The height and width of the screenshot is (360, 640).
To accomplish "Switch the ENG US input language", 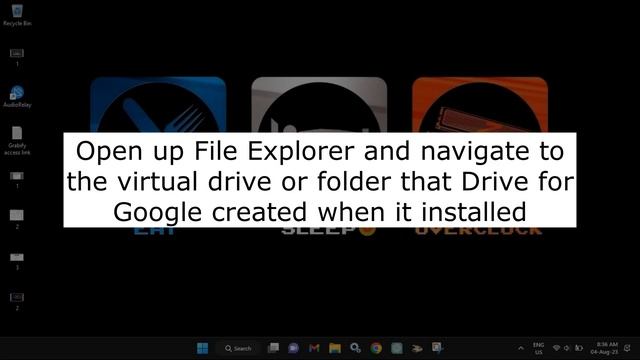I will [538, 348].
